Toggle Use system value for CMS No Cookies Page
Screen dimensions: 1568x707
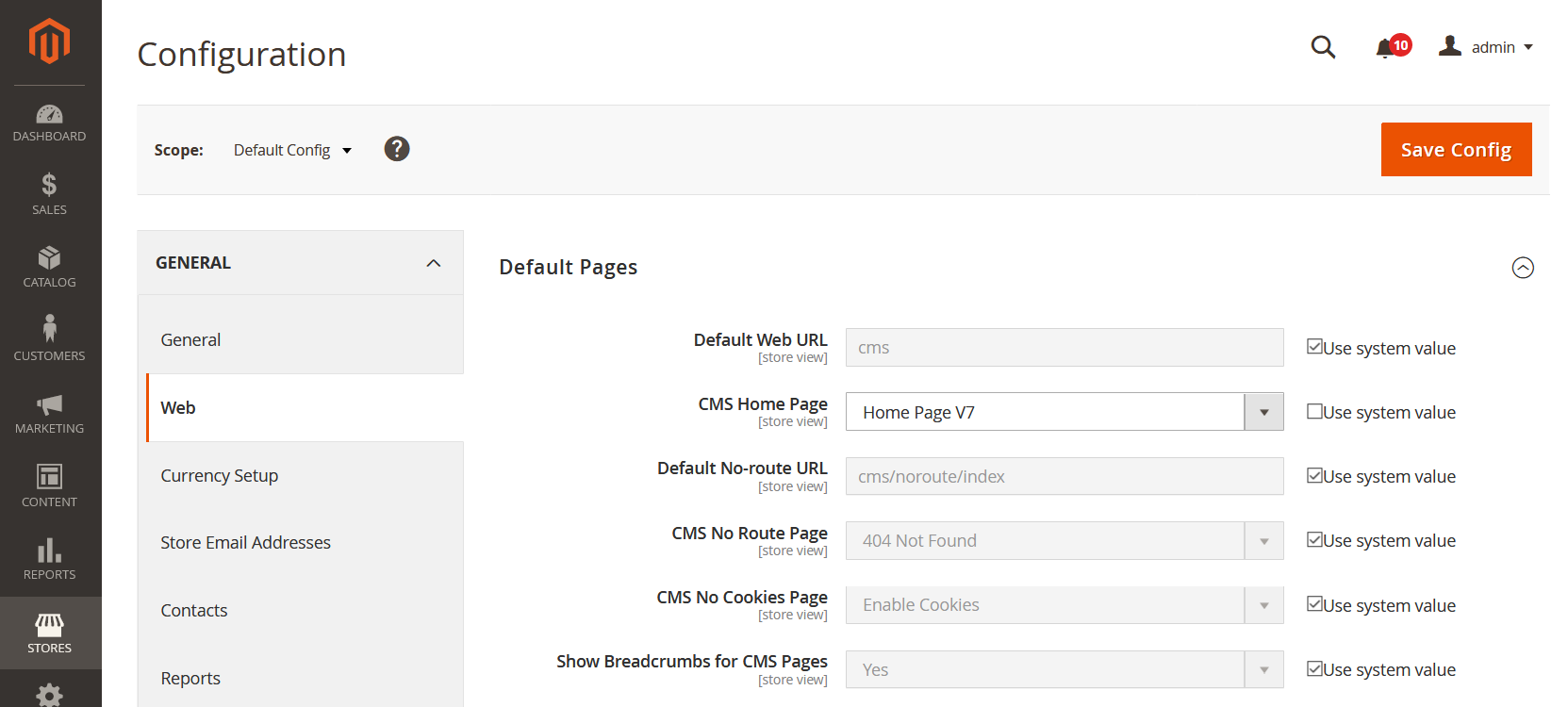(x=1314, y=603)
